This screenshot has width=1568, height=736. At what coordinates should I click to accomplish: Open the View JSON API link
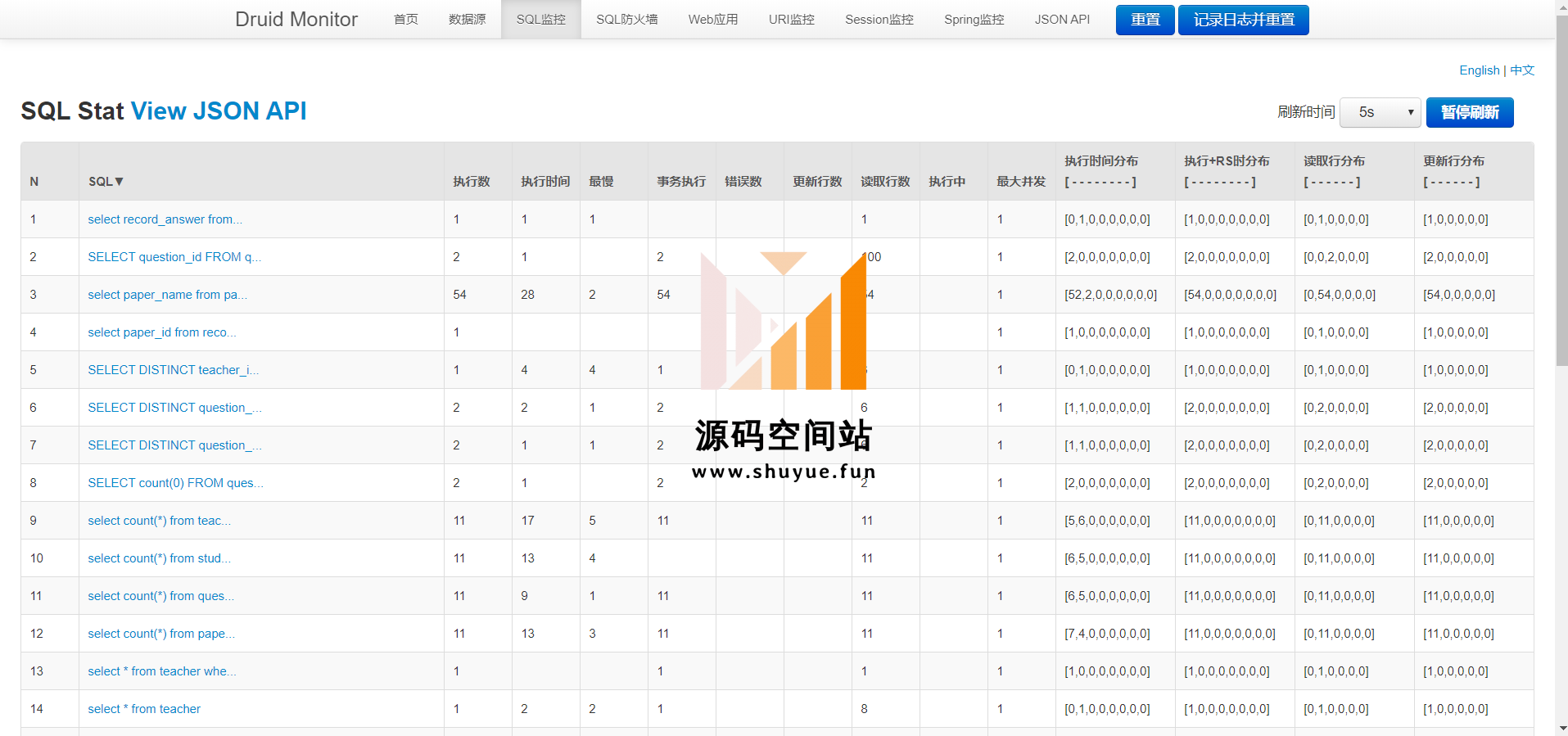pos(219,111)
